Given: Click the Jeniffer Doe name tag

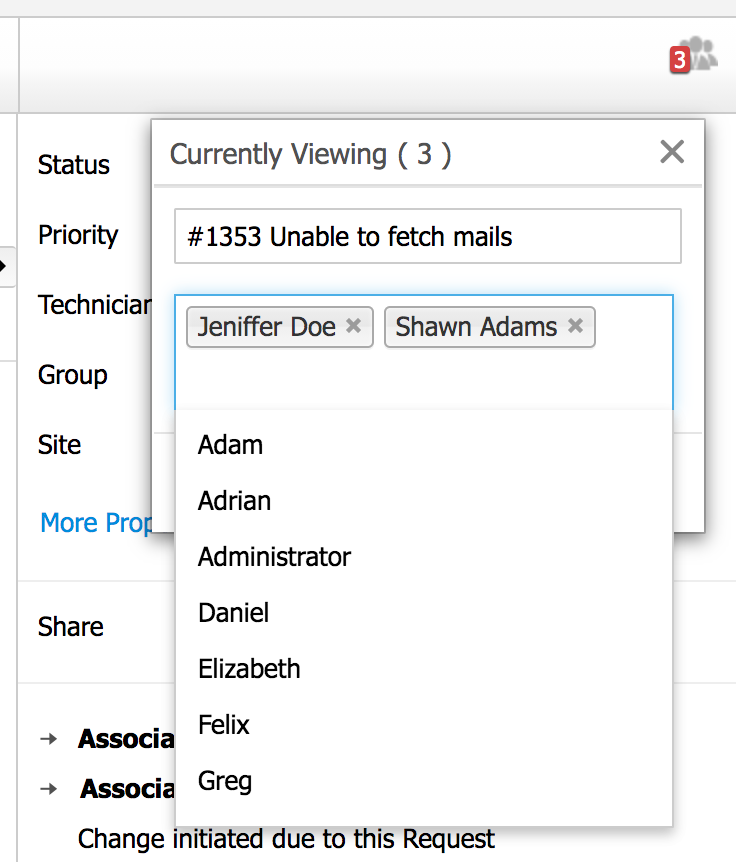Looking at the screenshot, I should point(266,327).
